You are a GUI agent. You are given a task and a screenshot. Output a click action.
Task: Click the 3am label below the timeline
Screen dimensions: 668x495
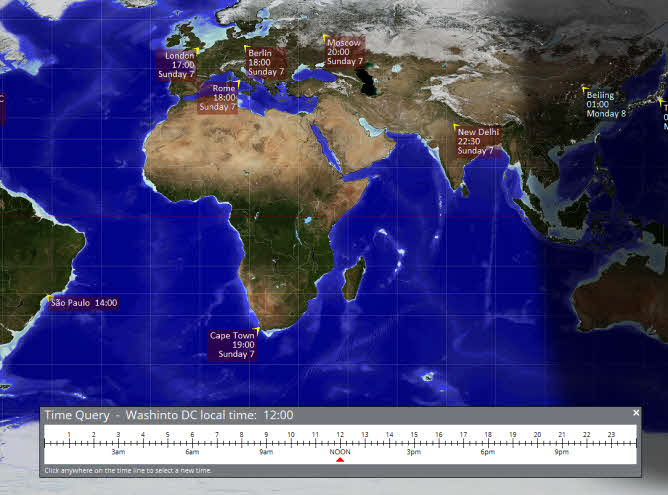tap(118, 452)
